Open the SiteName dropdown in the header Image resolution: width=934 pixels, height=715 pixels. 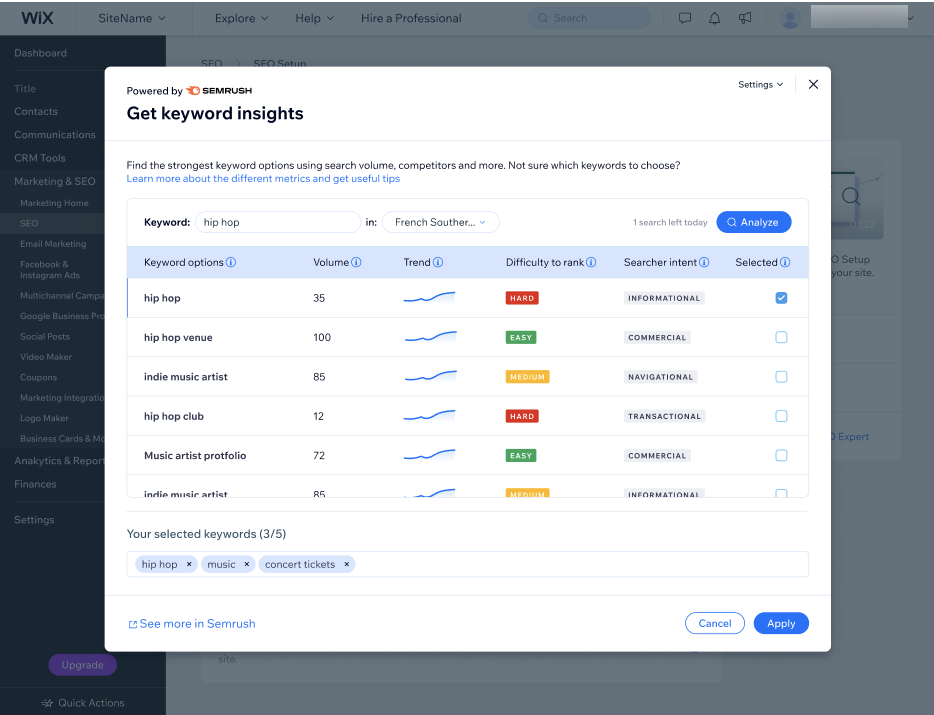point(132,18)
